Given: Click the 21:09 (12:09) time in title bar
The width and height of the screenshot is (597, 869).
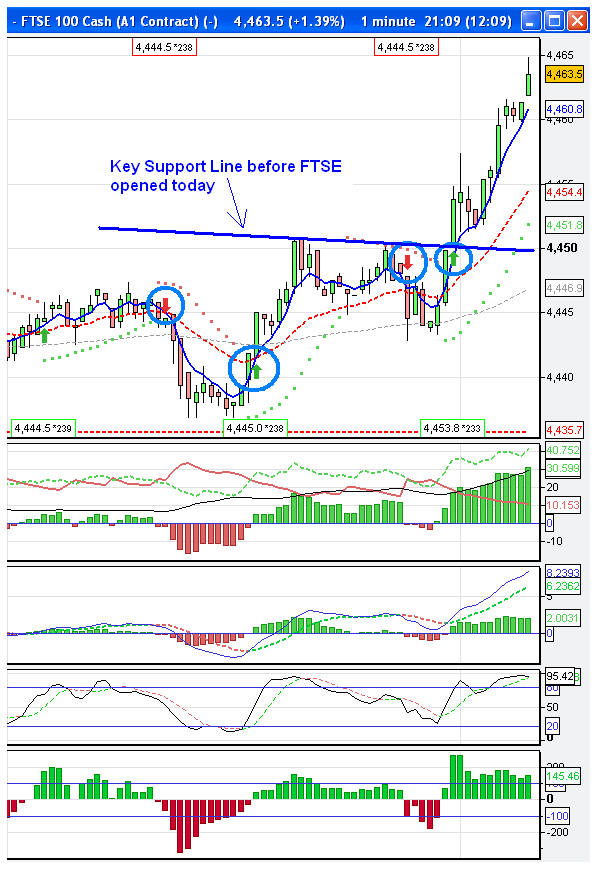Looking at the screenshot, I should [468, 22].
